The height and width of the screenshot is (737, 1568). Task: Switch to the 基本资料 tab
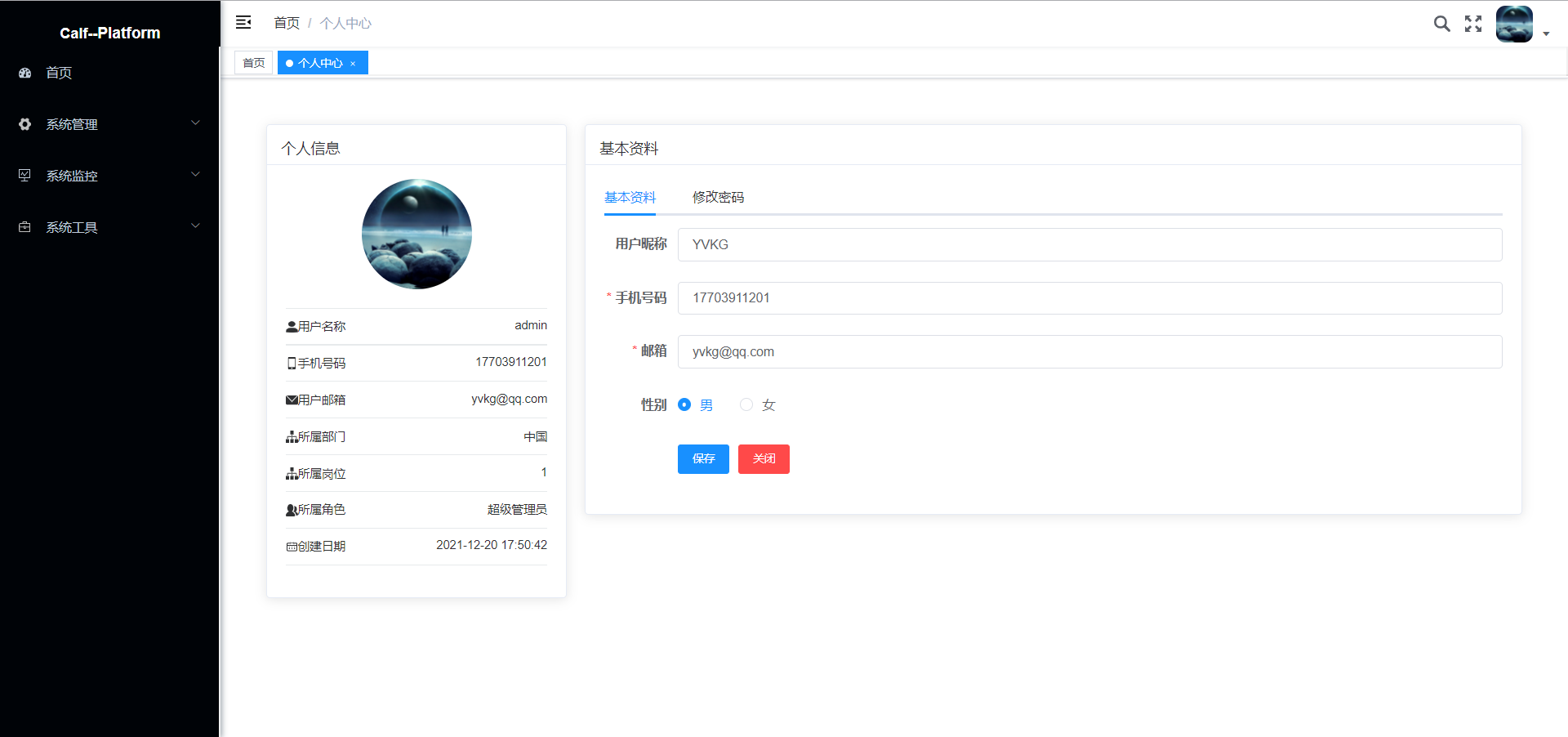[630, 197]
